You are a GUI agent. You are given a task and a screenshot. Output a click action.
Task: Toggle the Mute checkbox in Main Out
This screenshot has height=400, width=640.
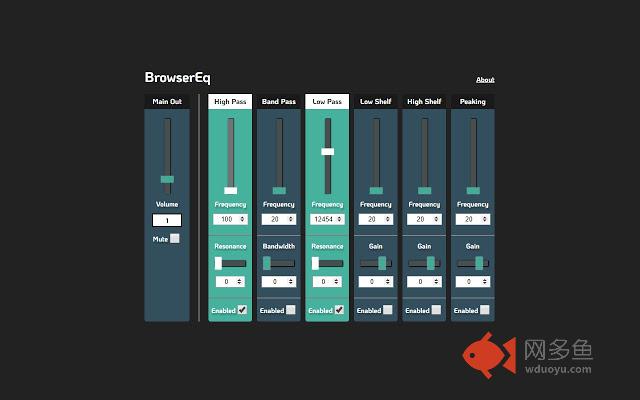[x=175, y=238]
